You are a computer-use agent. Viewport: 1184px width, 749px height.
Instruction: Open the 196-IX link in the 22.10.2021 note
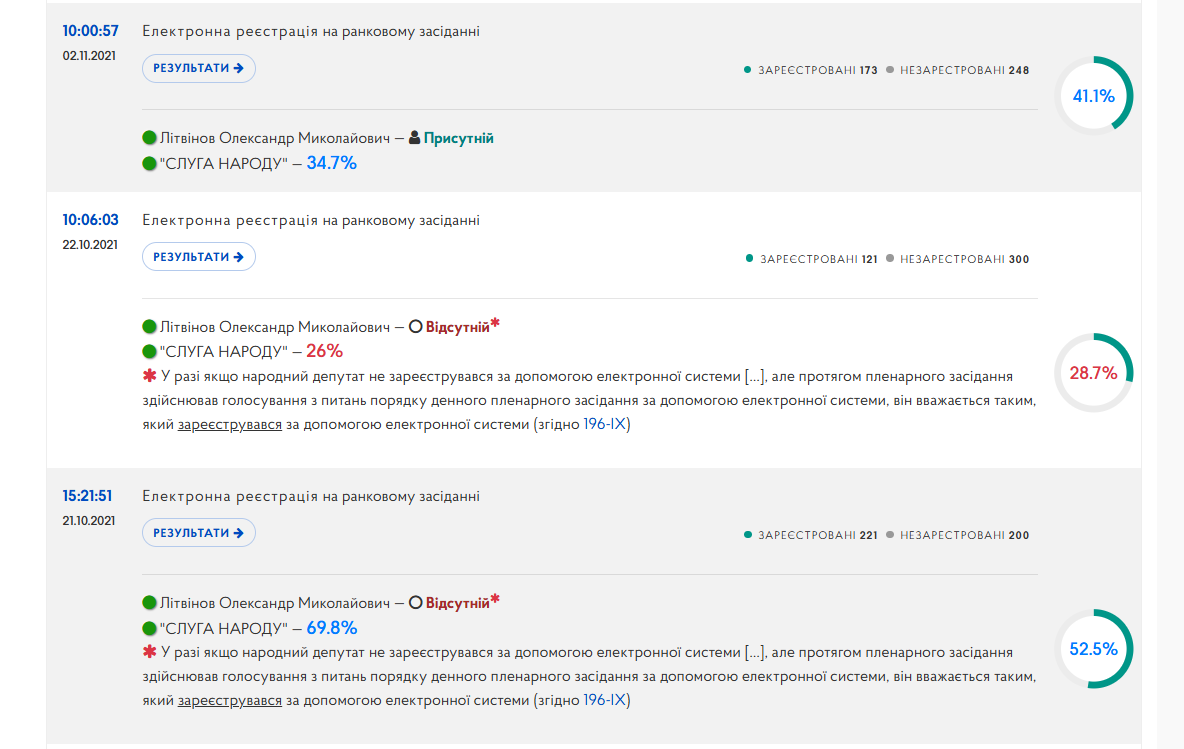click(604, 424)
